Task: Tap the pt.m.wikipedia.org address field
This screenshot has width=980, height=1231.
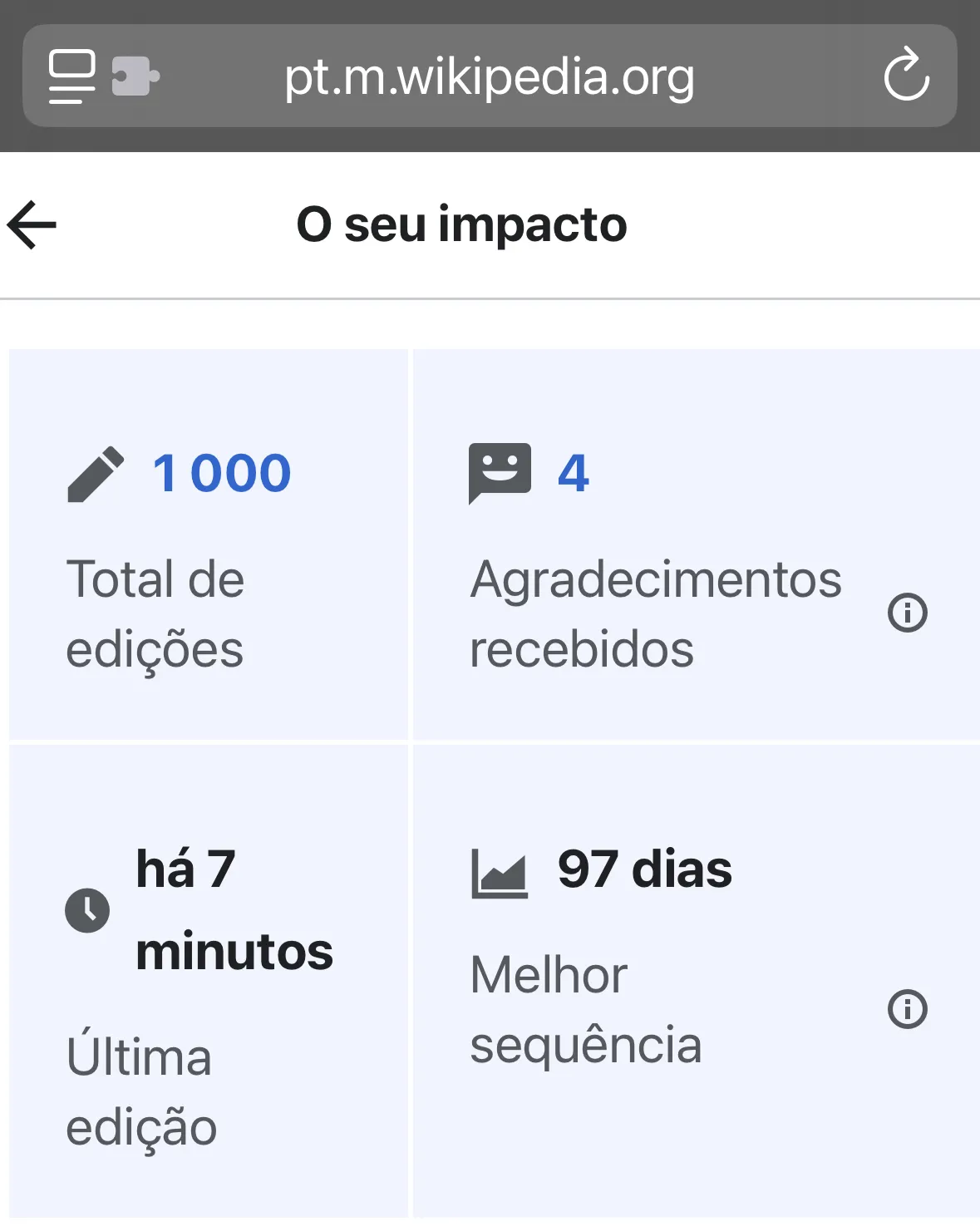Action: (490, 76)
